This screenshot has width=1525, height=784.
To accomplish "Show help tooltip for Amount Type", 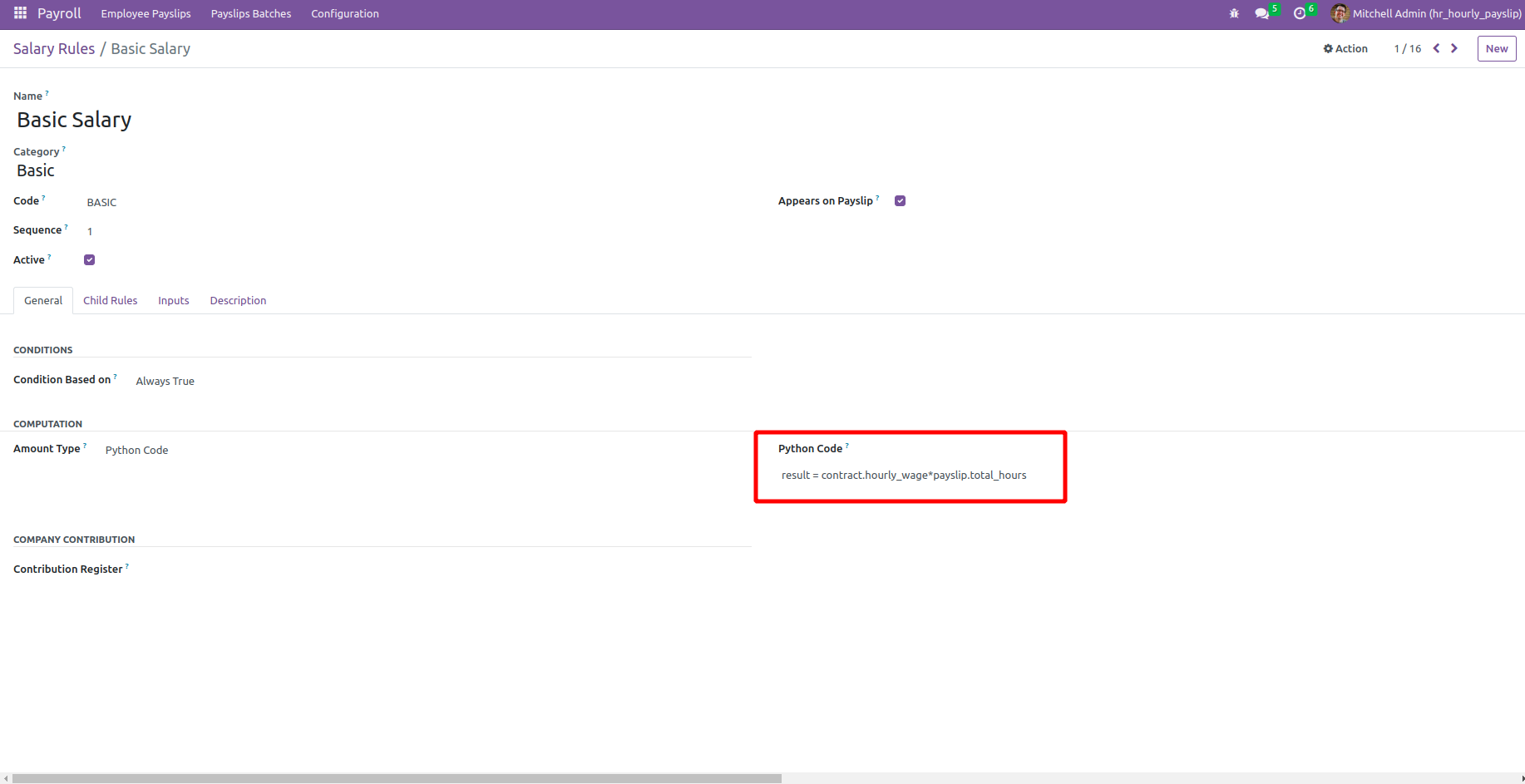I will point(85,446).
